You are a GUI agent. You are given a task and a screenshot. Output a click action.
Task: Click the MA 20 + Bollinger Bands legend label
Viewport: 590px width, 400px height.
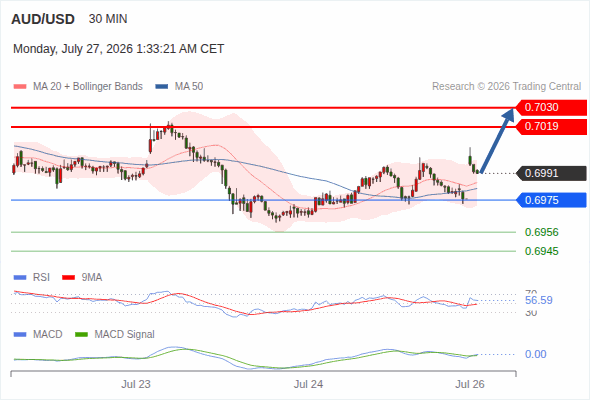click(x=88, y=87)
